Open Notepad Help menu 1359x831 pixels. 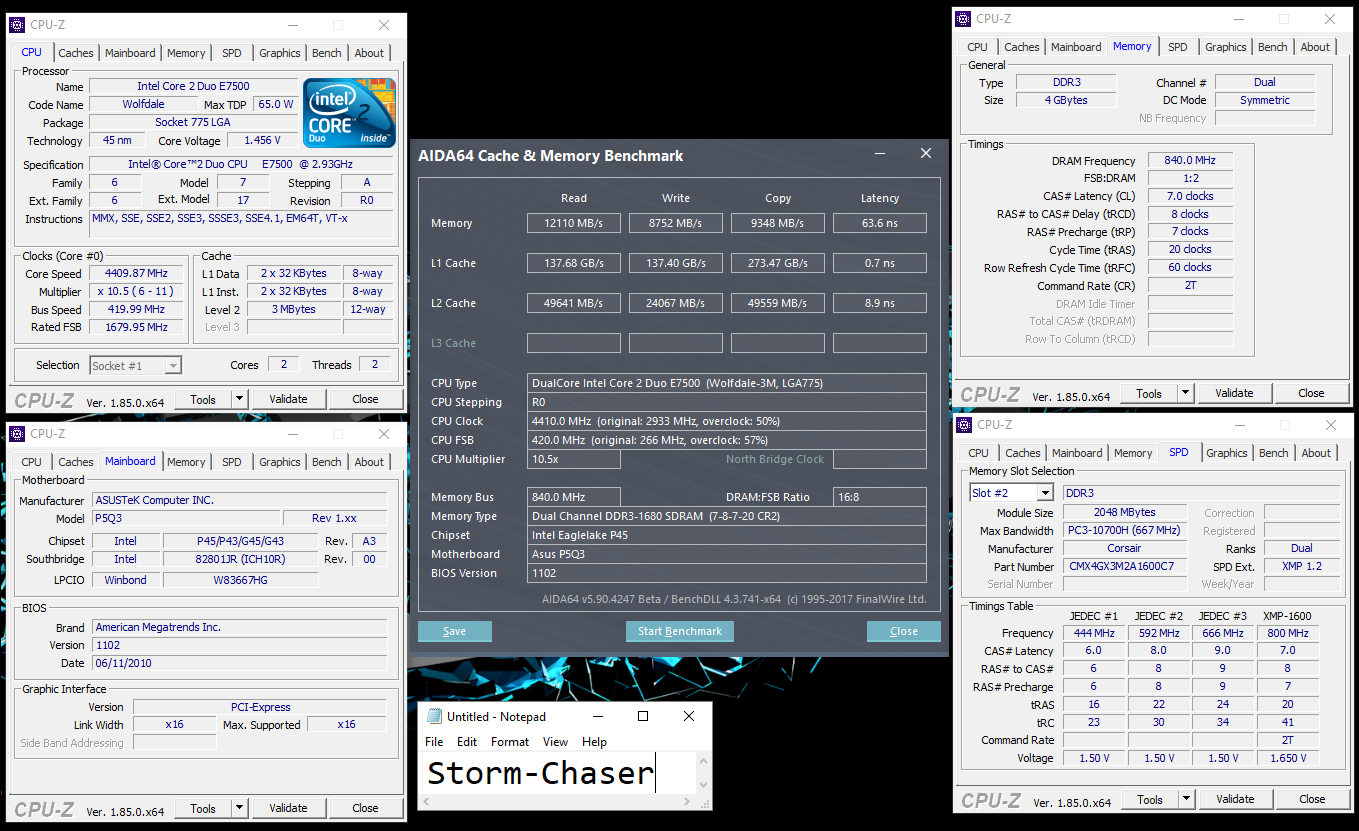tap(594, 742)
